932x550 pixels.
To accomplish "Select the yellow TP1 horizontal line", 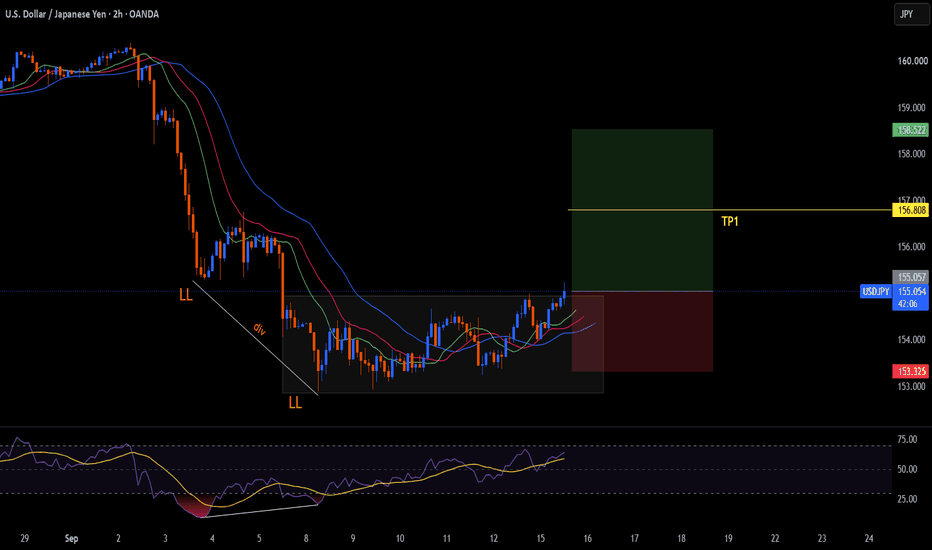I will 730,210.
